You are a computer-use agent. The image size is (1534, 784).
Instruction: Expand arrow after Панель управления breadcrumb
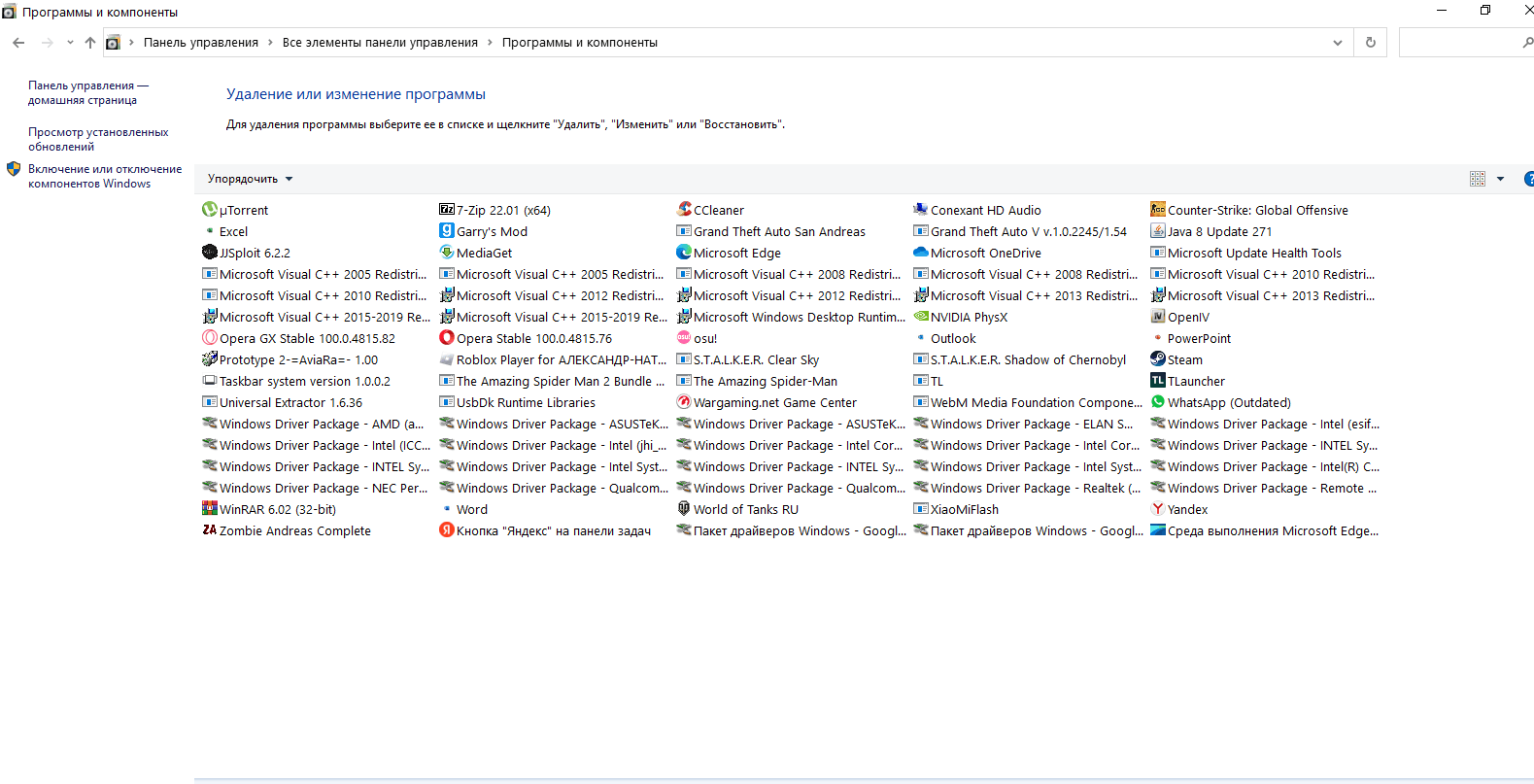[272, 43]
